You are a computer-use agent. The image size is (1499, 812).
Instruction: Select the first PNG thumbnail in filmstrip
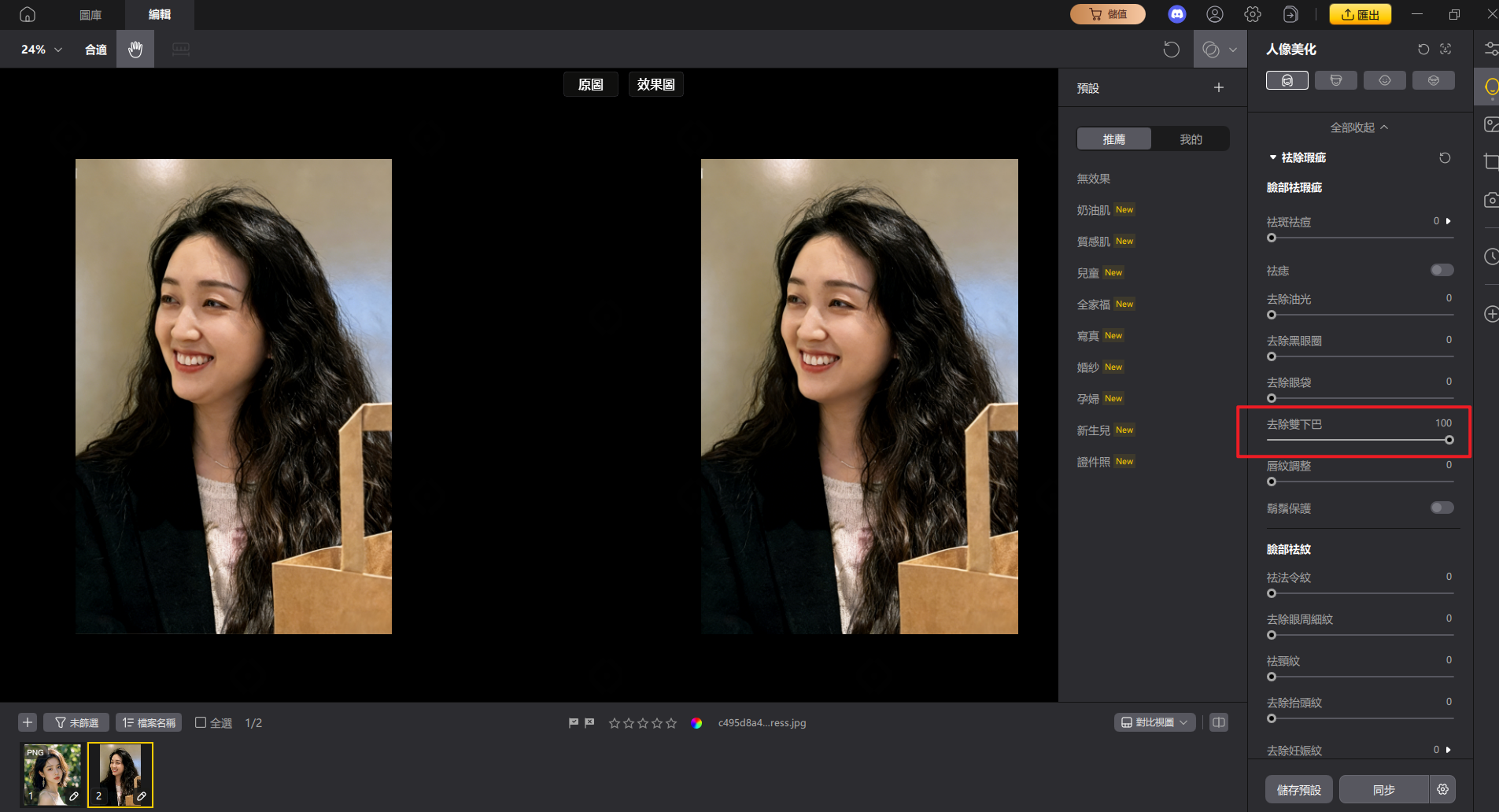pyautogui.click(x=51, y=774)
